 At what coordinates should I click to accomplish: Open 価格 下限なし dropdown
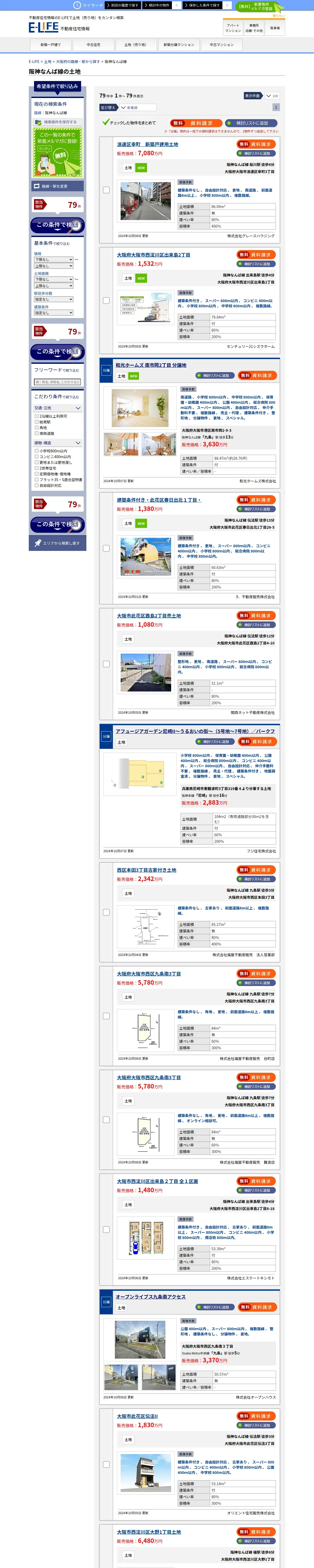tap(54, 259)
